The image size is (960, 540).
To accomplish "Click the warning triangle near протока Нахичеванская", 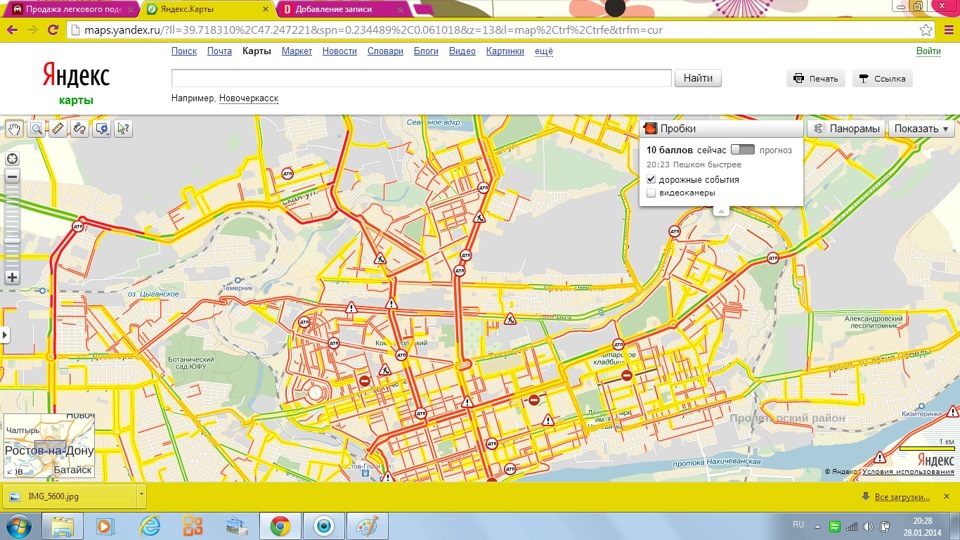I will tap(880, 457).
